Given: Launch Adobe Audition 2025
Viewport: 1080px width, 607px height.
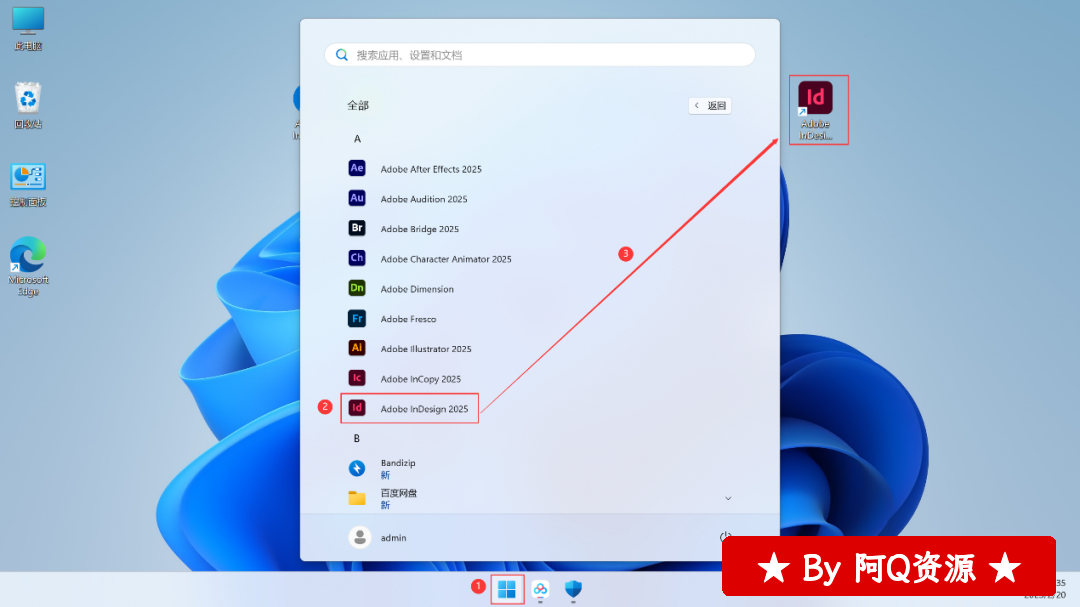Looking at the screenshot, I should click(x=408, y=198).
